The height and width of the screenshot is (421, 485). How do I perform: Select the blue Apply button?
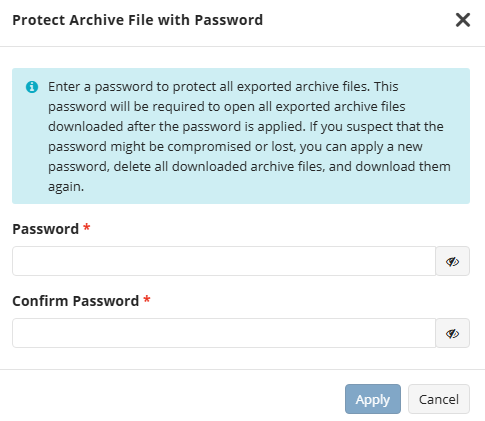tap(373, 399)
